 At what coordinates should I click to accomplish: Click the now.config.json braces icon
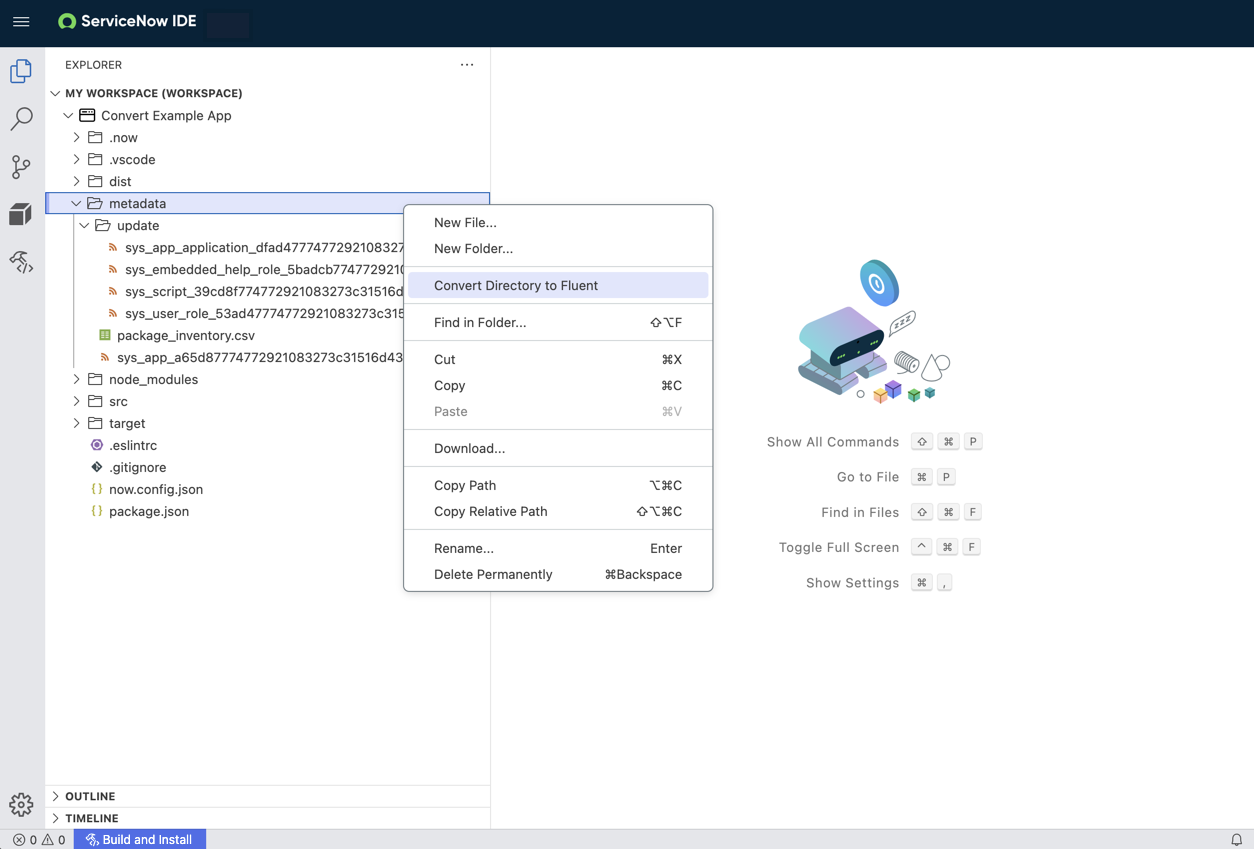point(97,489)
